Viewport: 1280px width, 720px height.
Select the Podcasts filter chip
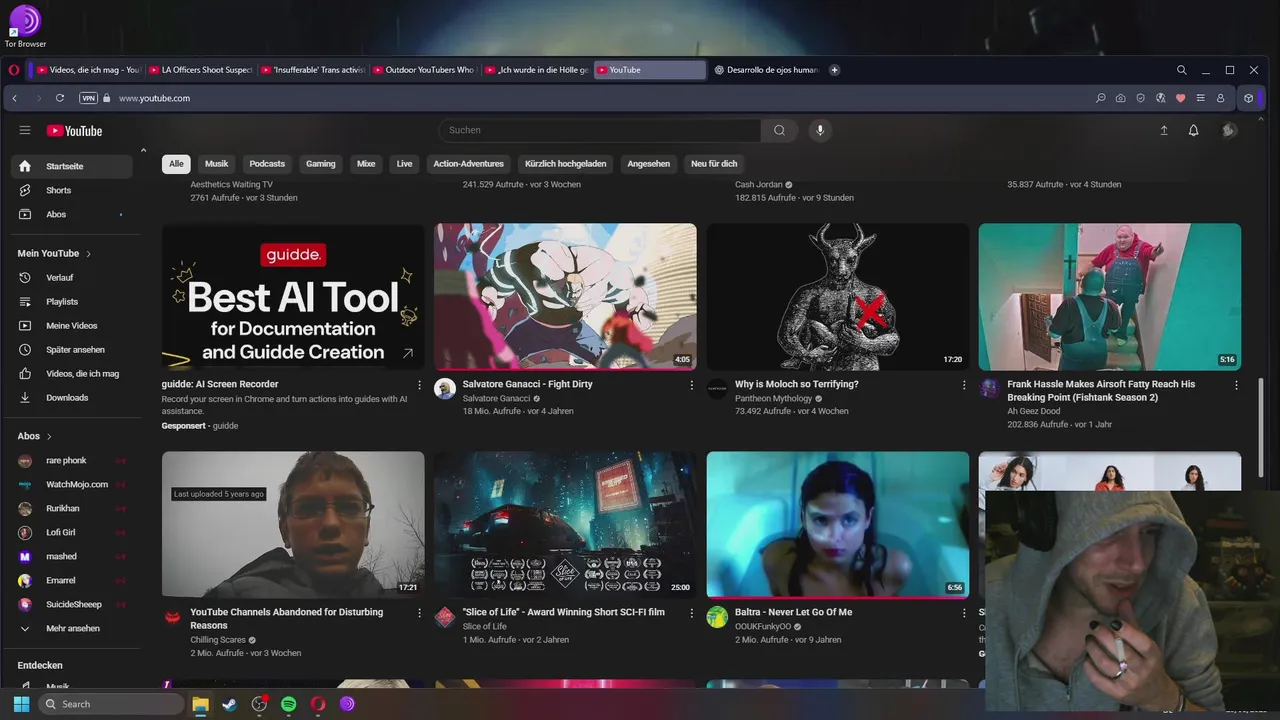(267, 164)
